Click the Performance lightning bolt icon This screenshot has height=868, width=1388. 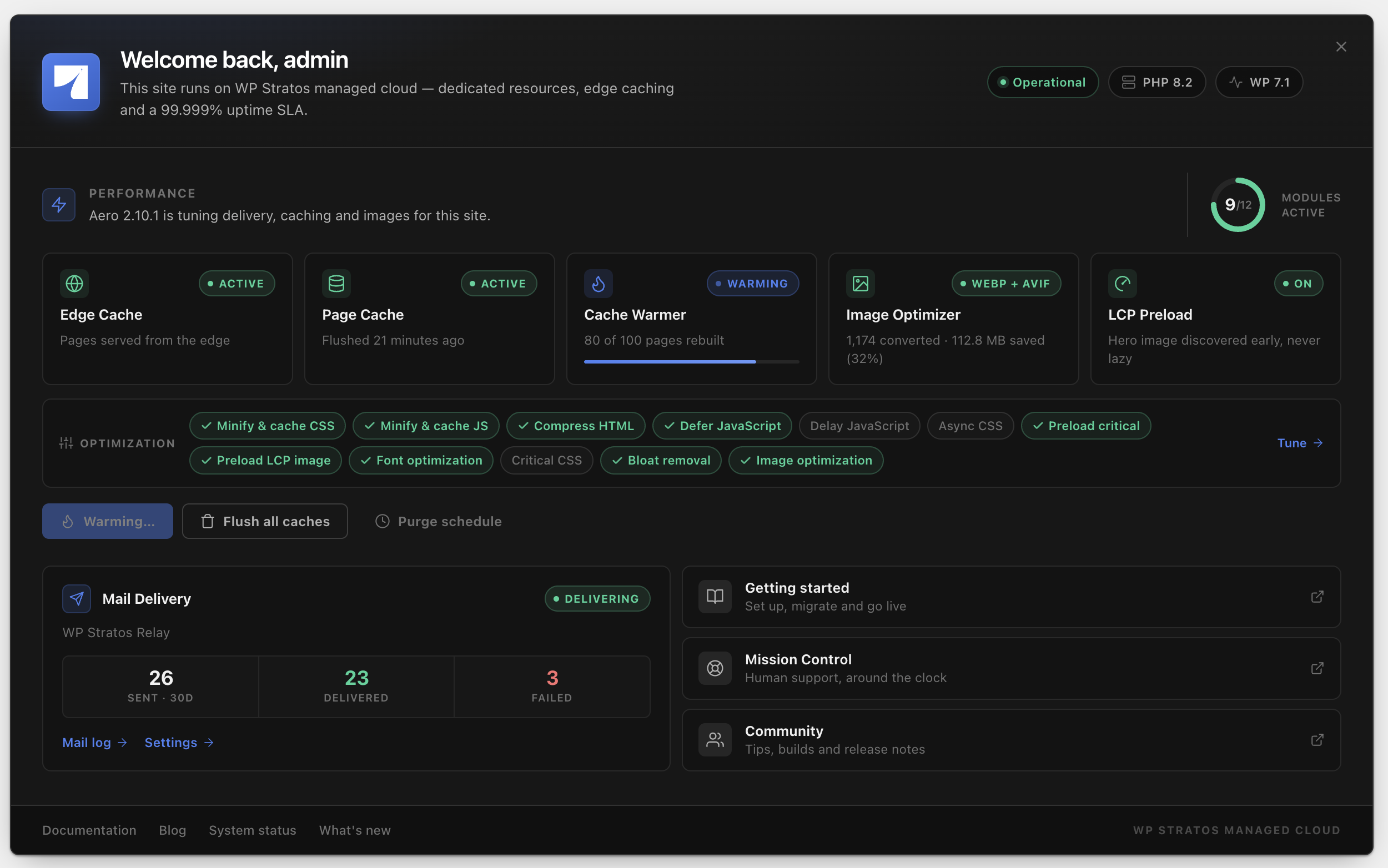[59, 205]
